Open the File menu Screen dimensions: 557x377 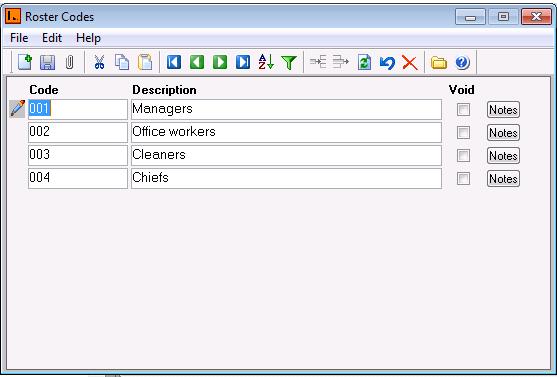pyautogui.click(x=19, y=38)
